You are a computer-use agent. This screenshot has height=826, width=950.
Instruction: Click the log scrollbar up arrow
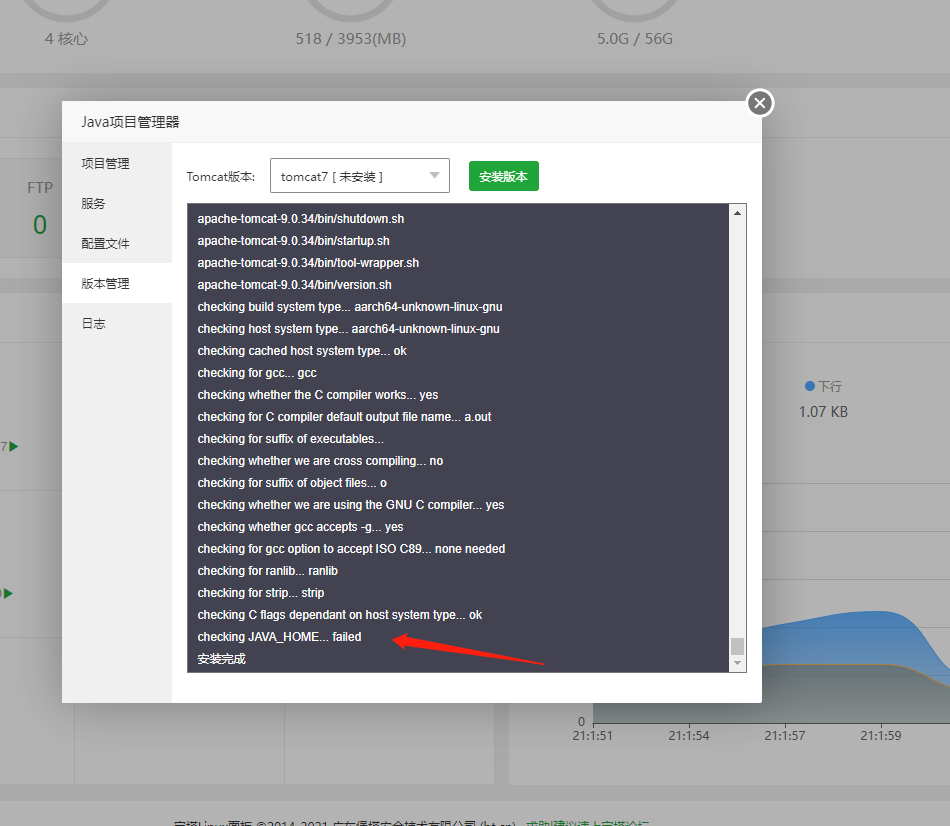737,213
